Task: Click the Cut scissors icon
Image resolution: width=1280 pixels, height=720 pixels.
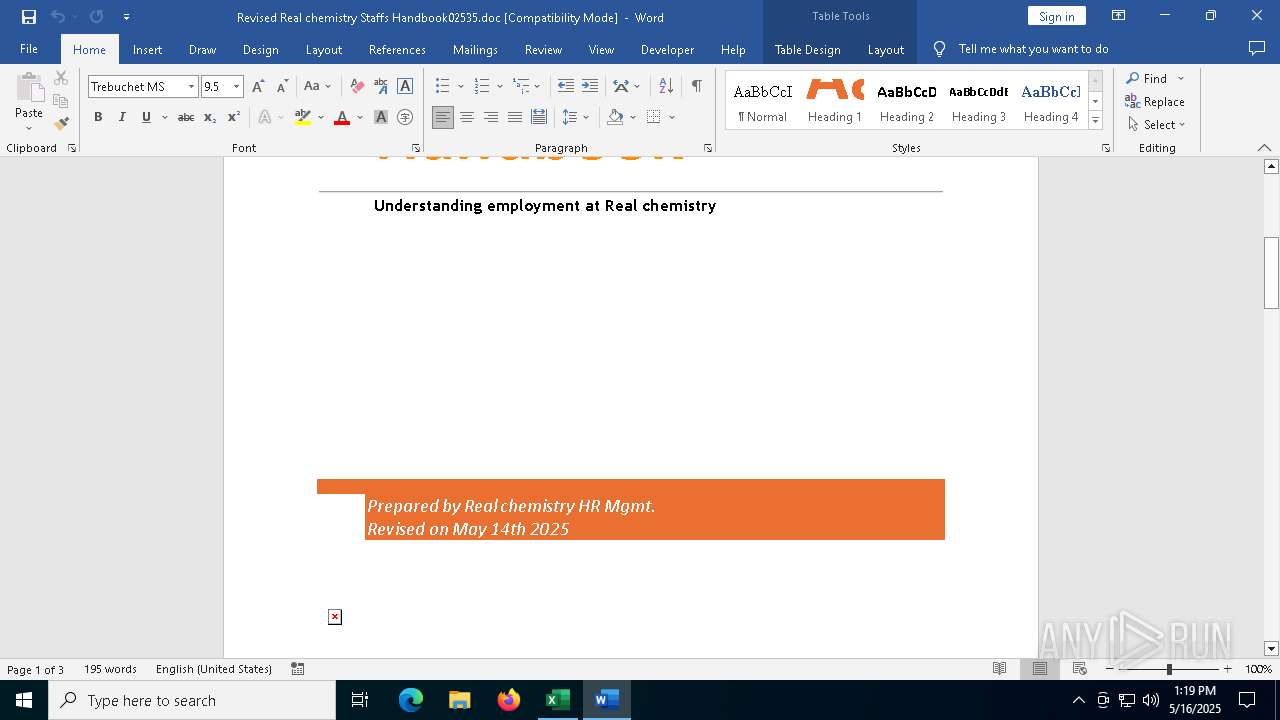Action: coord(61,78)
